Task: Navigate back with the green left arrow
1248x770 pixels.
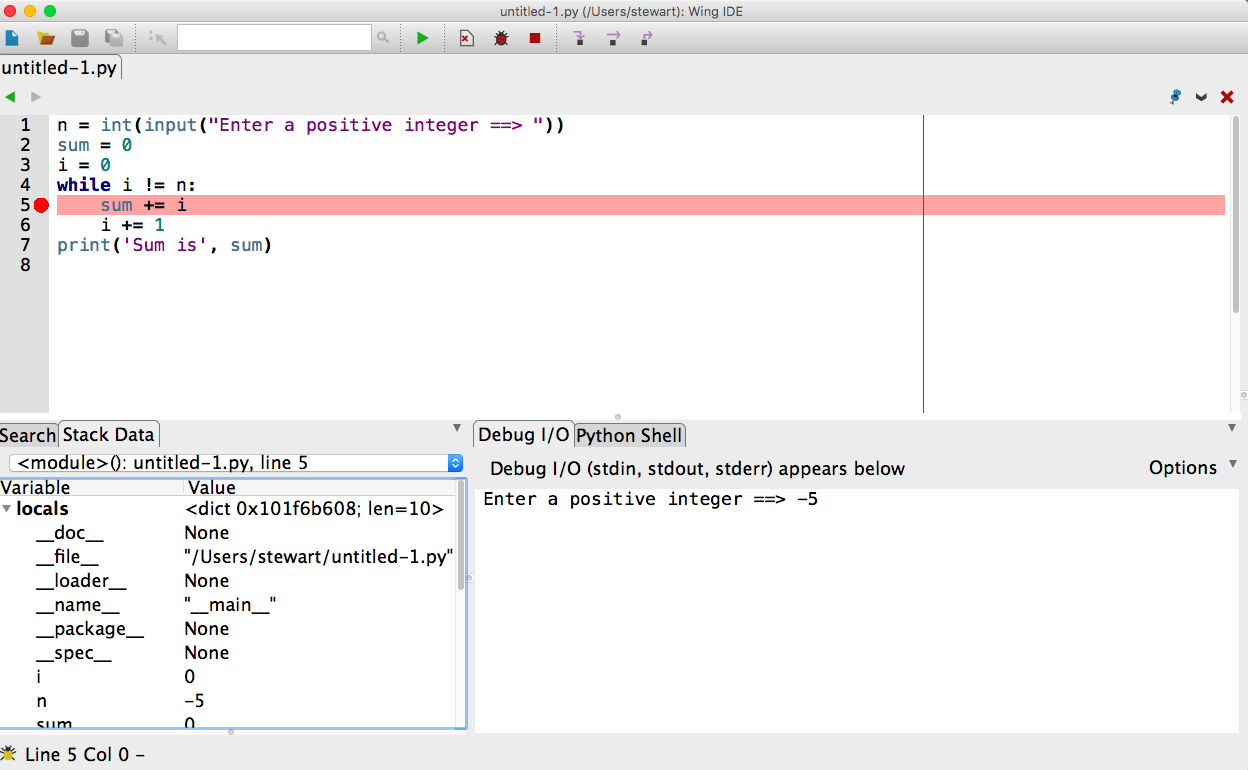Action: (10, 97)
